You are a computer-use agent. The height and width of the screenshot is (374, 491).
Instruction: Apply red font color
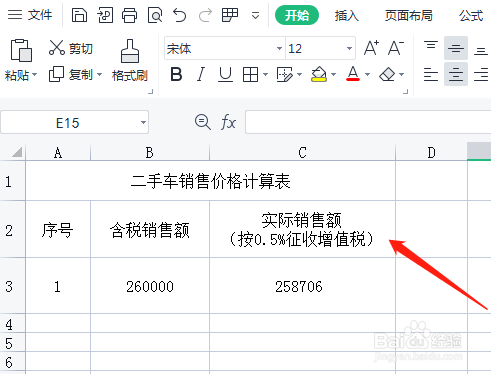coord(353,74)
